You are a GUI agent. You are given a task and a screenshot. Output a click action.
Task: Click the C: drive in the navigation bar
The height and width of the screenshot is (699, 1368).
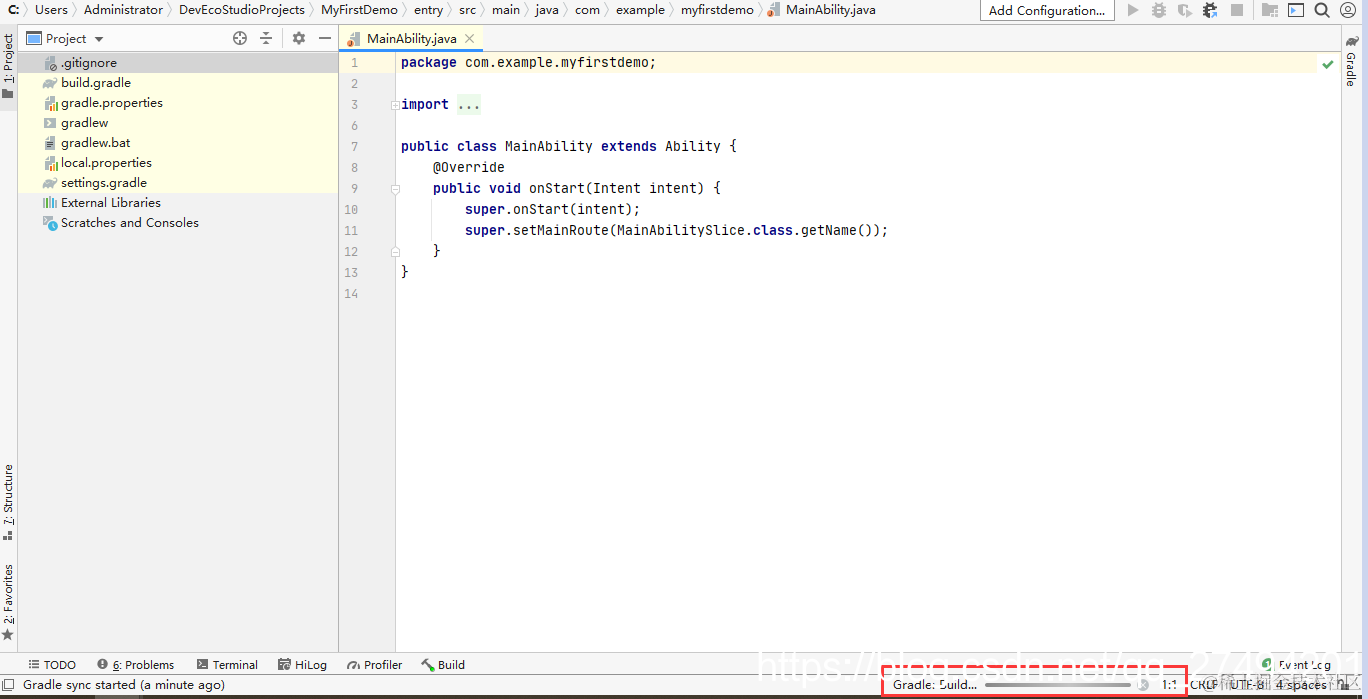(x=14, y=10)
